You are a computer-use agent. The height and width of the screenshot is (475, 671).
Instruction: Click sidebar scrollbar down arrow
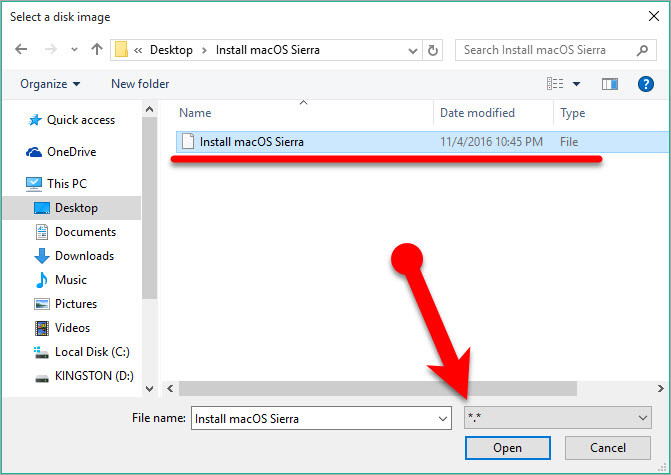149,389
